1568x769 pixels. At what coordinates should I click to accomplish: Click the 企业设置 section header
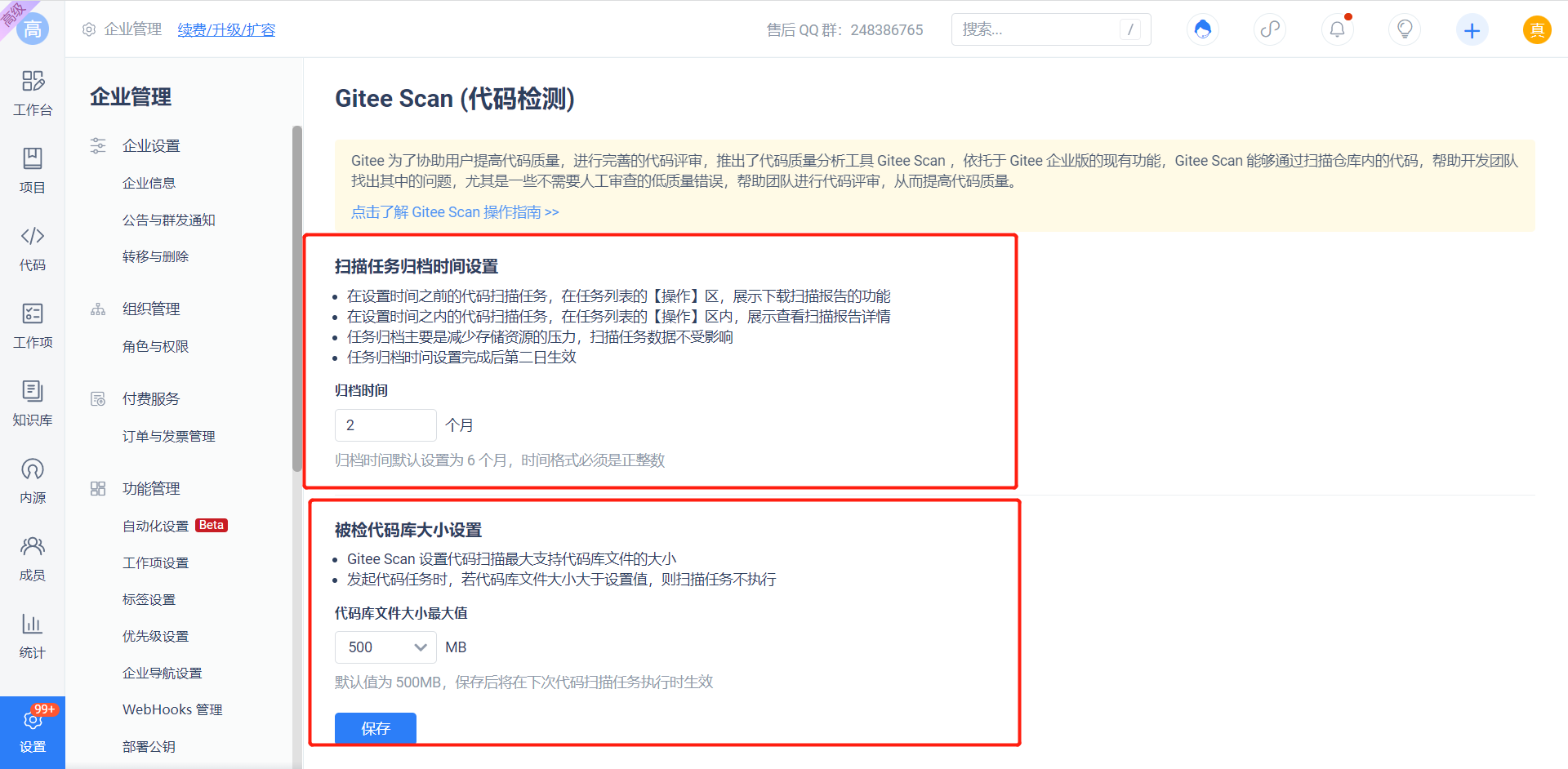click(x=151, y=145)
